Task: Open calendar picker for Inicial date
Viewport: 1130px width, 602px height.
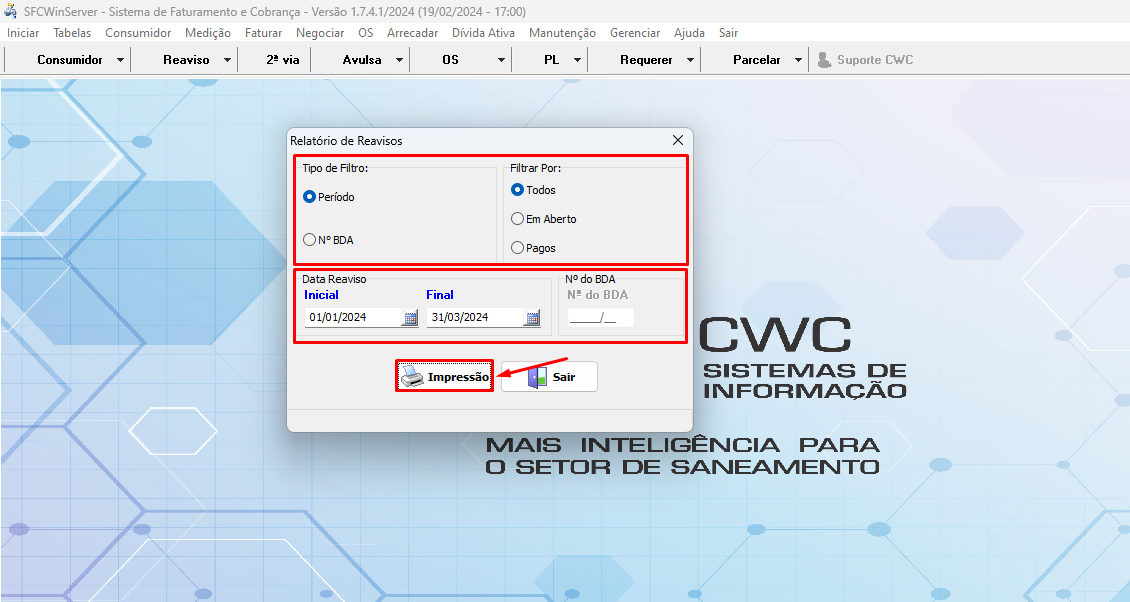Action: [x=410, y=318]
